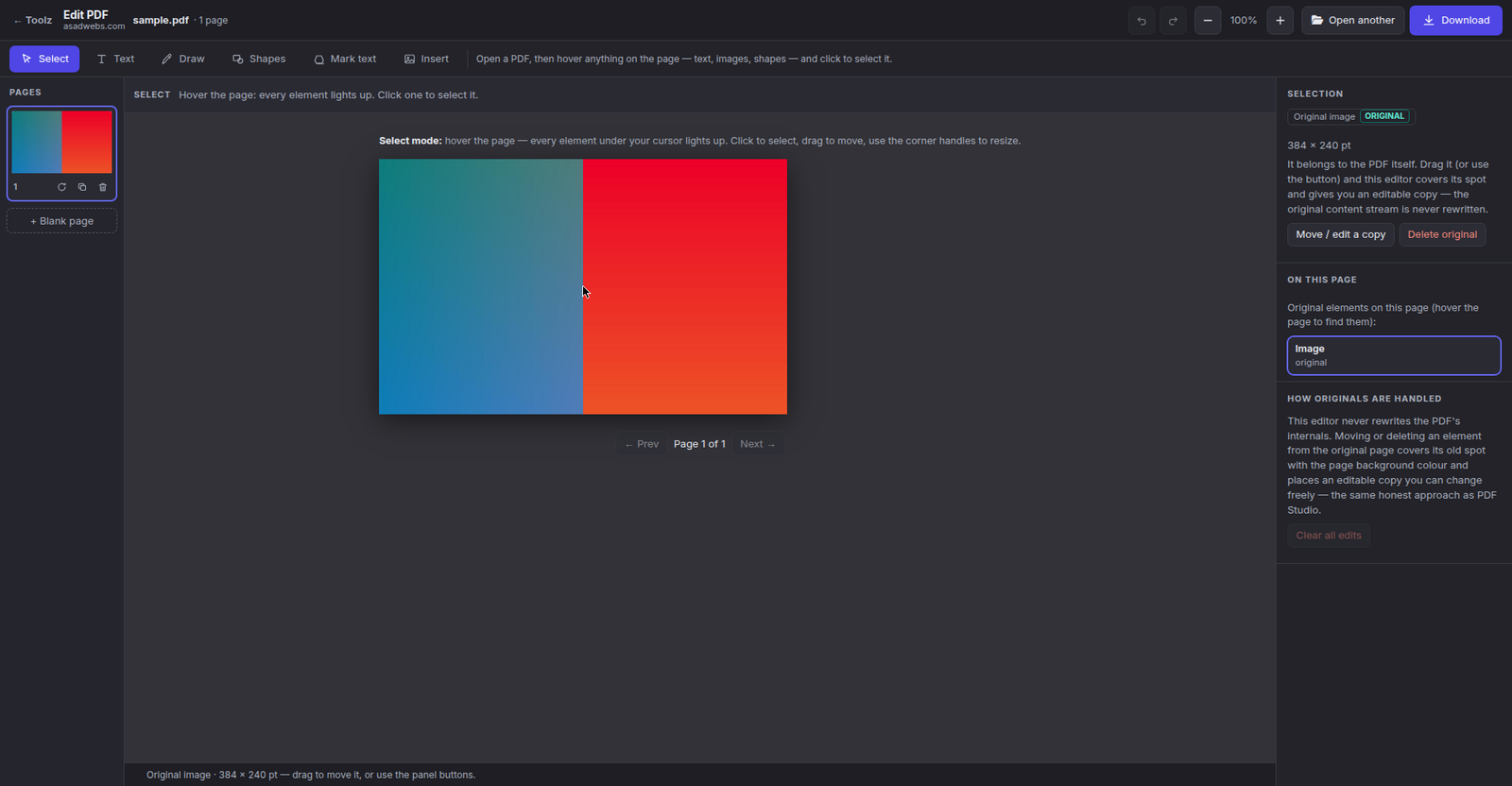Rotate page 1 in Pages panel

click(x=61, y=187)
